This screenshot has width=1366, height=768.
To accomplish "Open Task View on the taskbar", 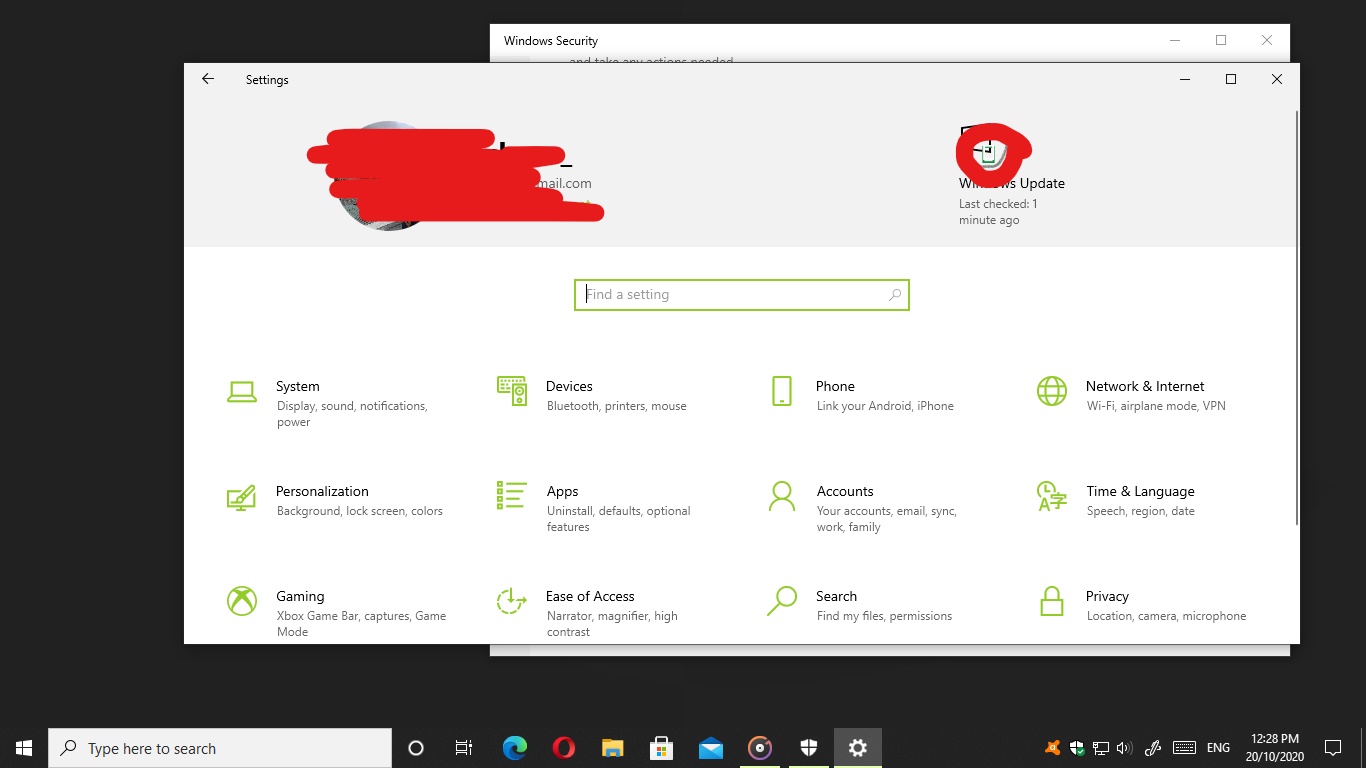I will click(464, 748).
